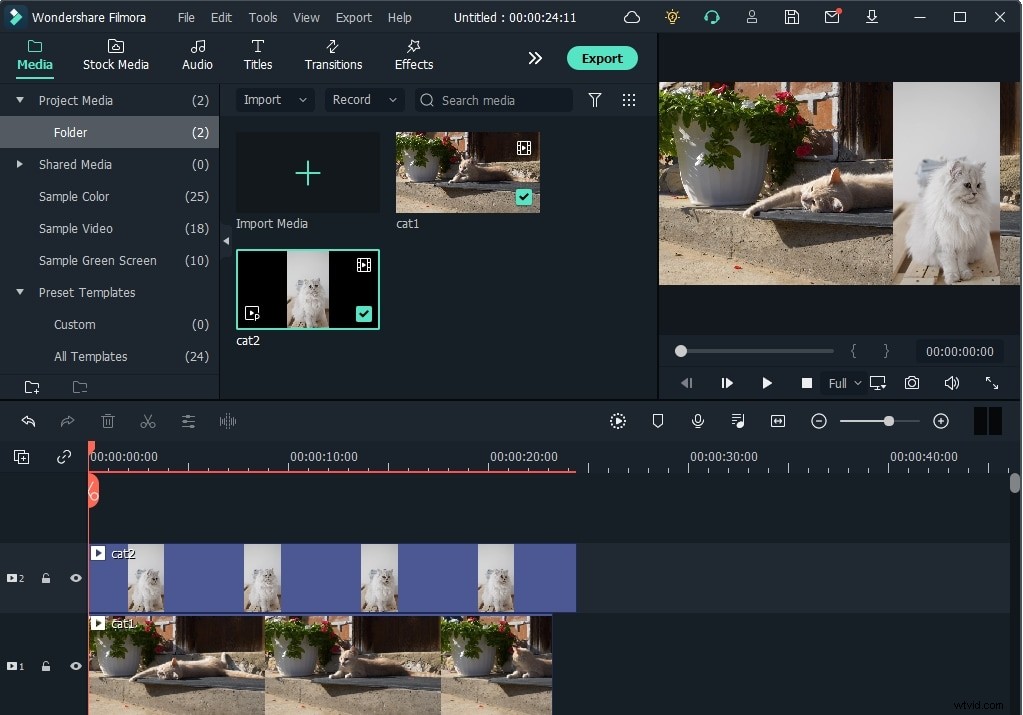Enter fullscreen preview using the expand arrows icon
The height and width of the screenshot is (715, 1023).
pyautogui.click(x=991, y=383)
